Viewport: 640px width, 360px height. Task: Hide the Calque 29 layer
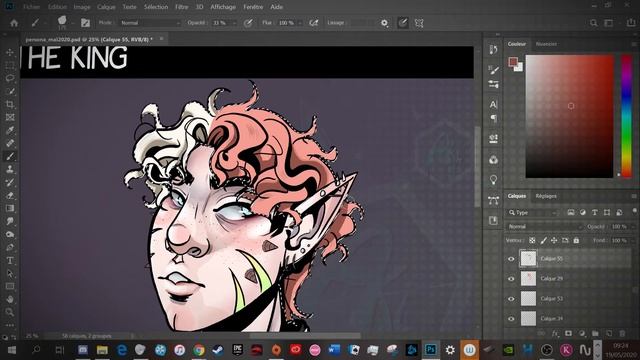(x=511, y=279)
